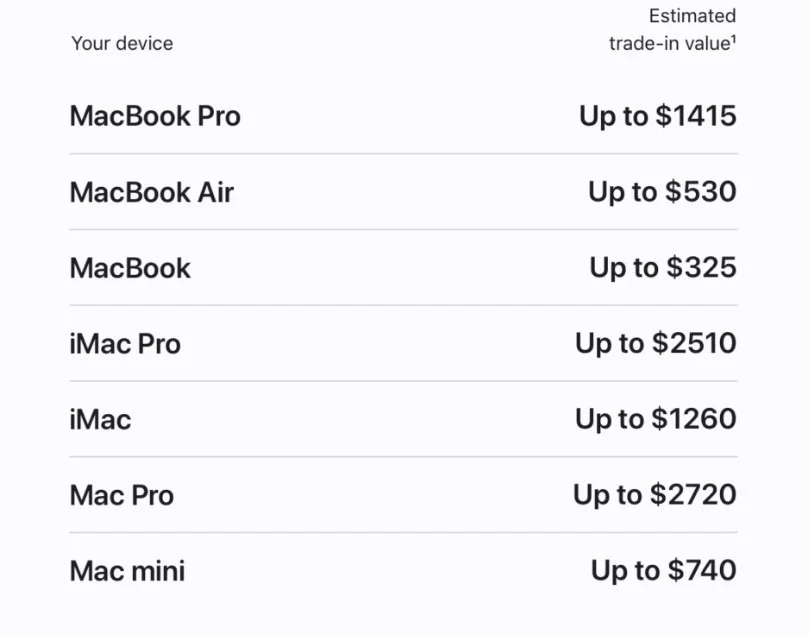Click the word Estimated in header
Image resolution: width=810 pixels, height=636 pixels.
point(692,16)
